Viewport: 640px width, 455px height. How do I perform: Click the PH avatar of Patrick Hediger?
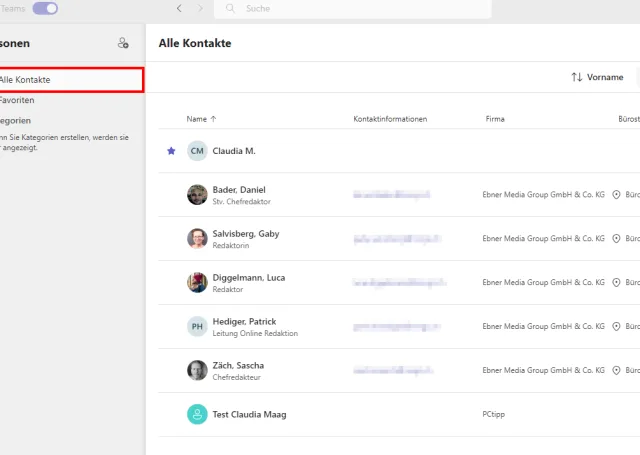click(x=197, y=327)
